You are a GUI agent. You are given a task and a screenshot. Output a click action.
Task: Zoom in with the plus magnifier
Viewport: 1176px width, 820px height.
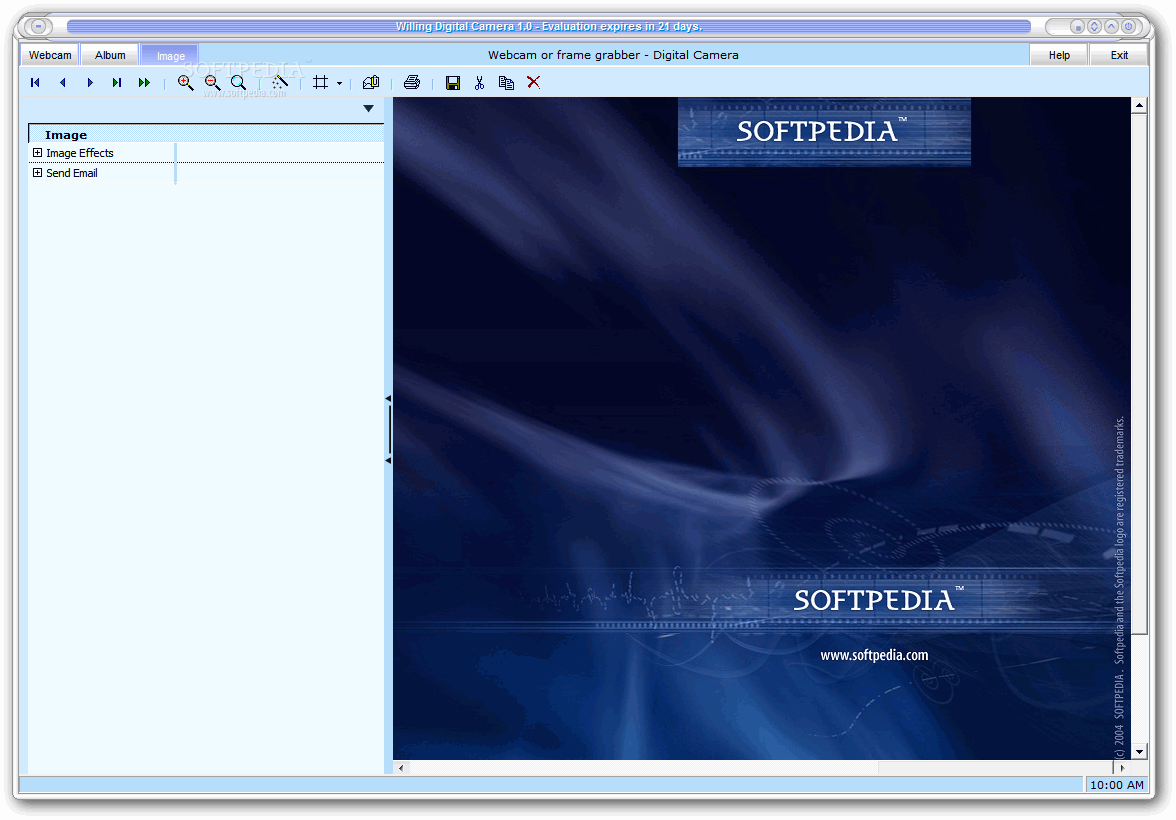[x=185, y=83]
